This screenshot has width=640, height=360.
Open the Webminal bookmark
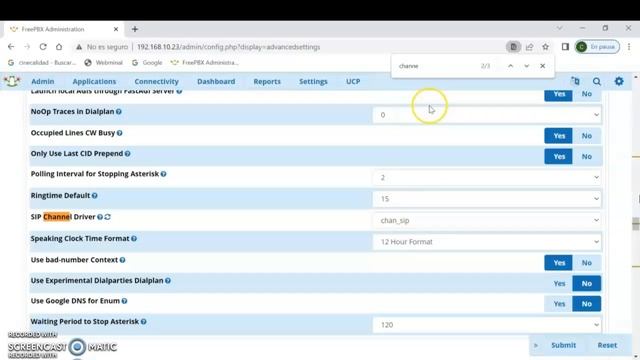[103, 62]
